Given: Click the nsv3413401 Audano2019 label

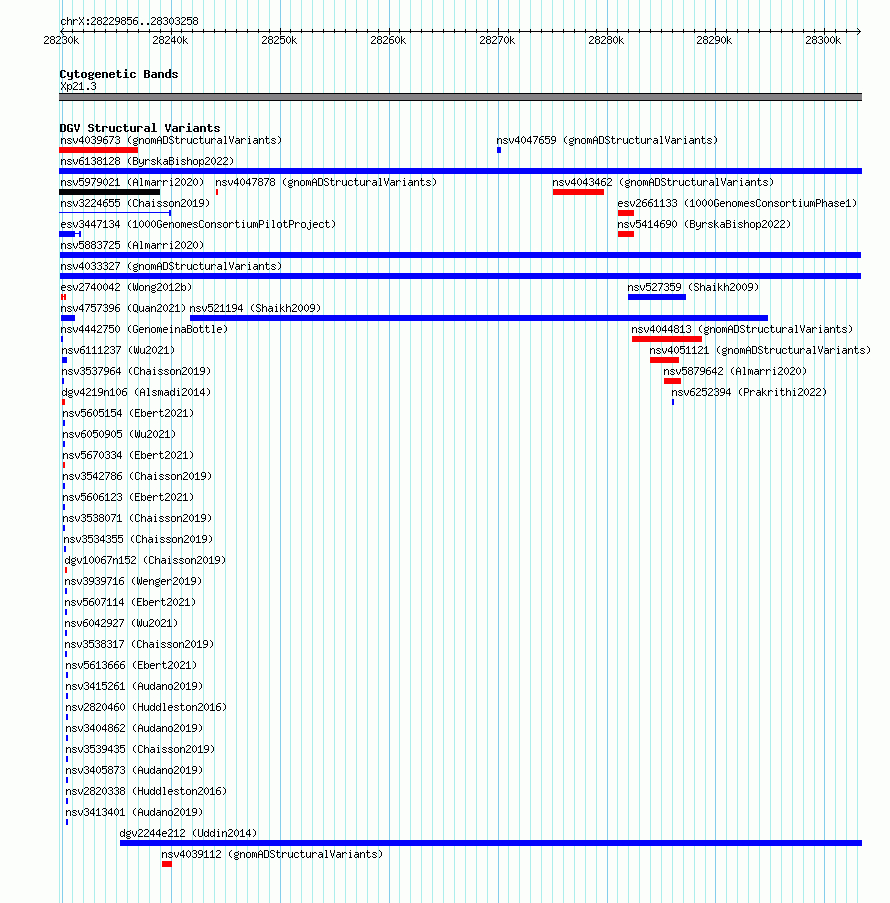Looking at the screenshot, I should [134, 813].
